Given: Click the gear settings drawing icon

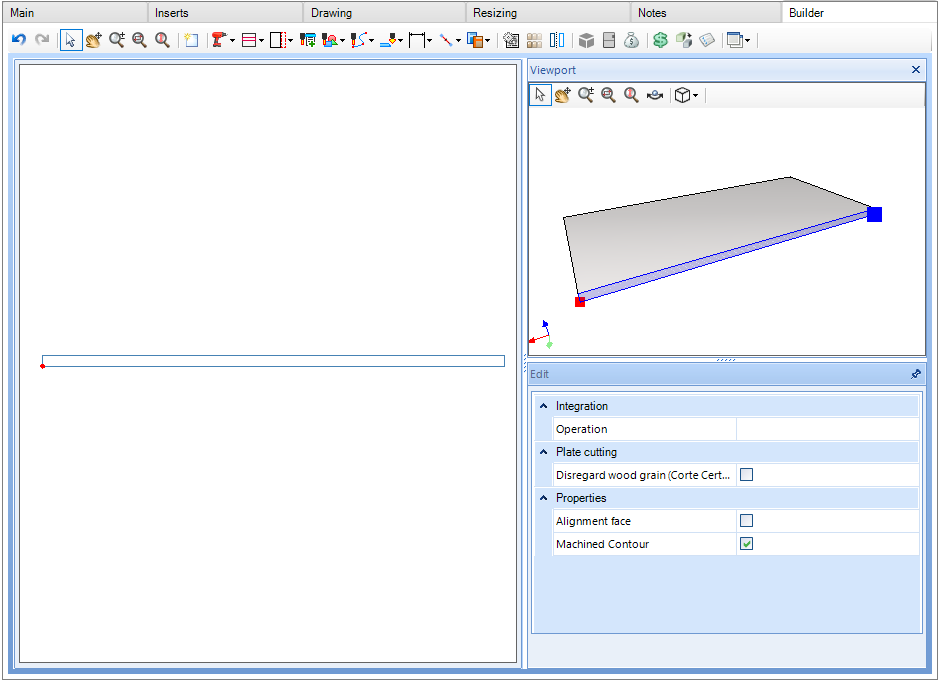Looking at the screenshot, I should pos(511,40).
